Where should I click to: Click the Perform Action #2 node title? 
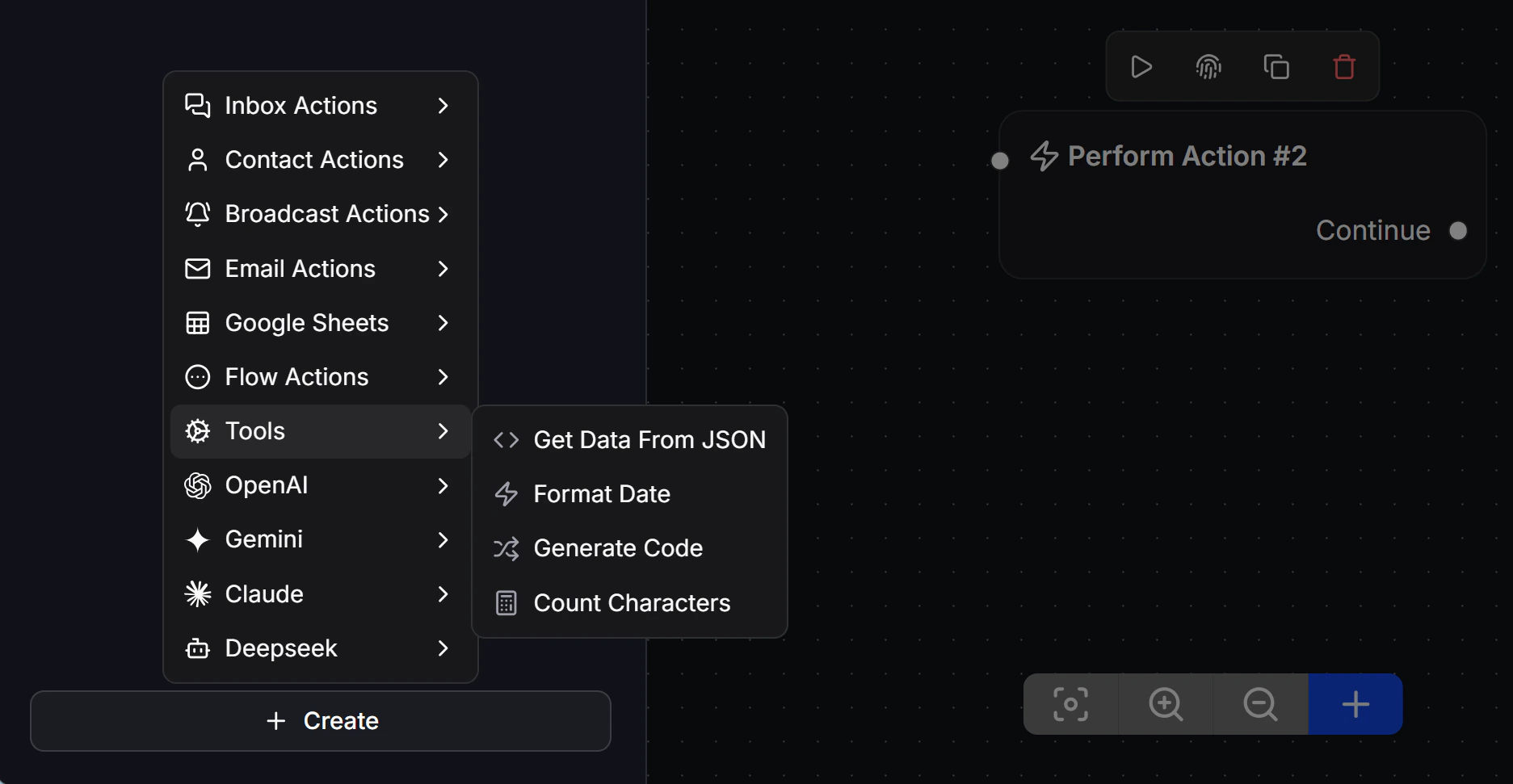pos(1187,156)
